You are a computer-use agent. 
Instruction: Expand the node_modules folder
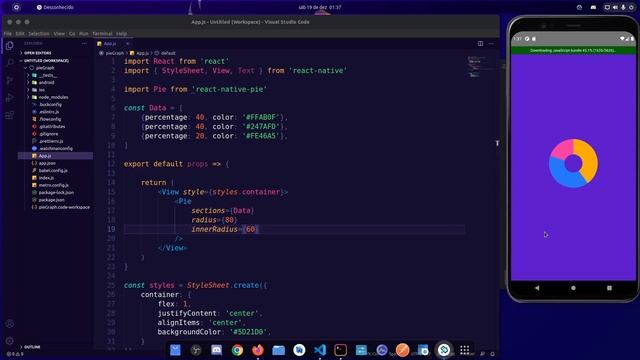(53, 97)
